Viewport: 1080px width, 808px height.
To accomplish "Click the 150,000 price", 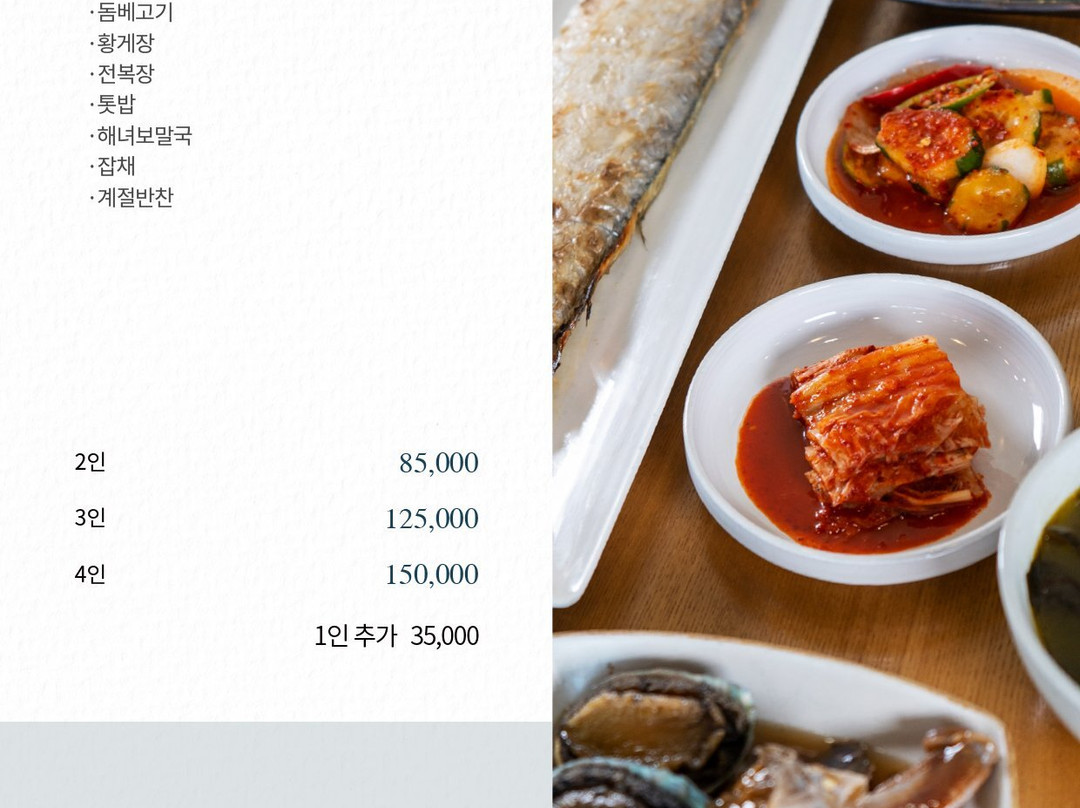I will (432, 574).
